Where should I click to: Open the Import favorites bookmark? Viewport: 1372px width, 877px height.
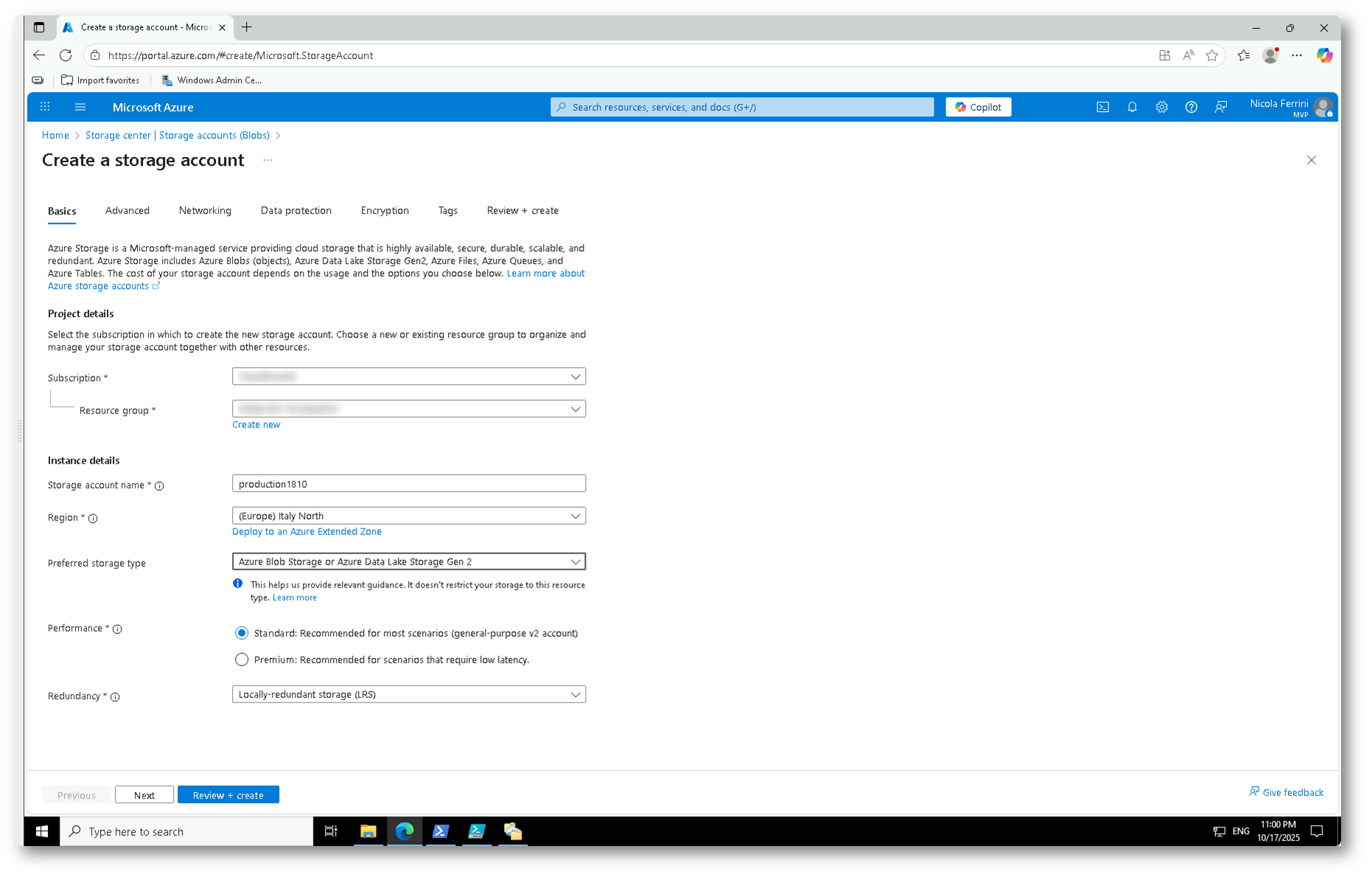tap(100, 80)
